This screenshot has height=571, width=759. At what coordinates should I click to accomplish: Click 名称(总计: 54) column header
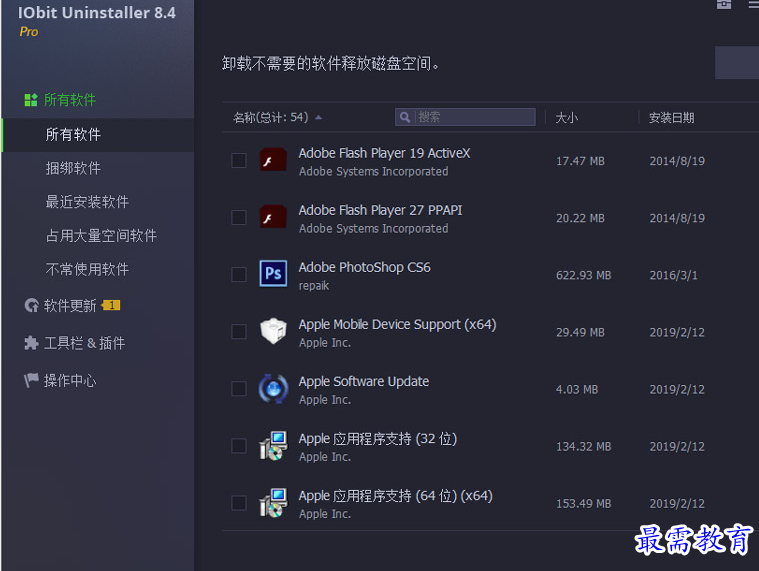point(270,117)
